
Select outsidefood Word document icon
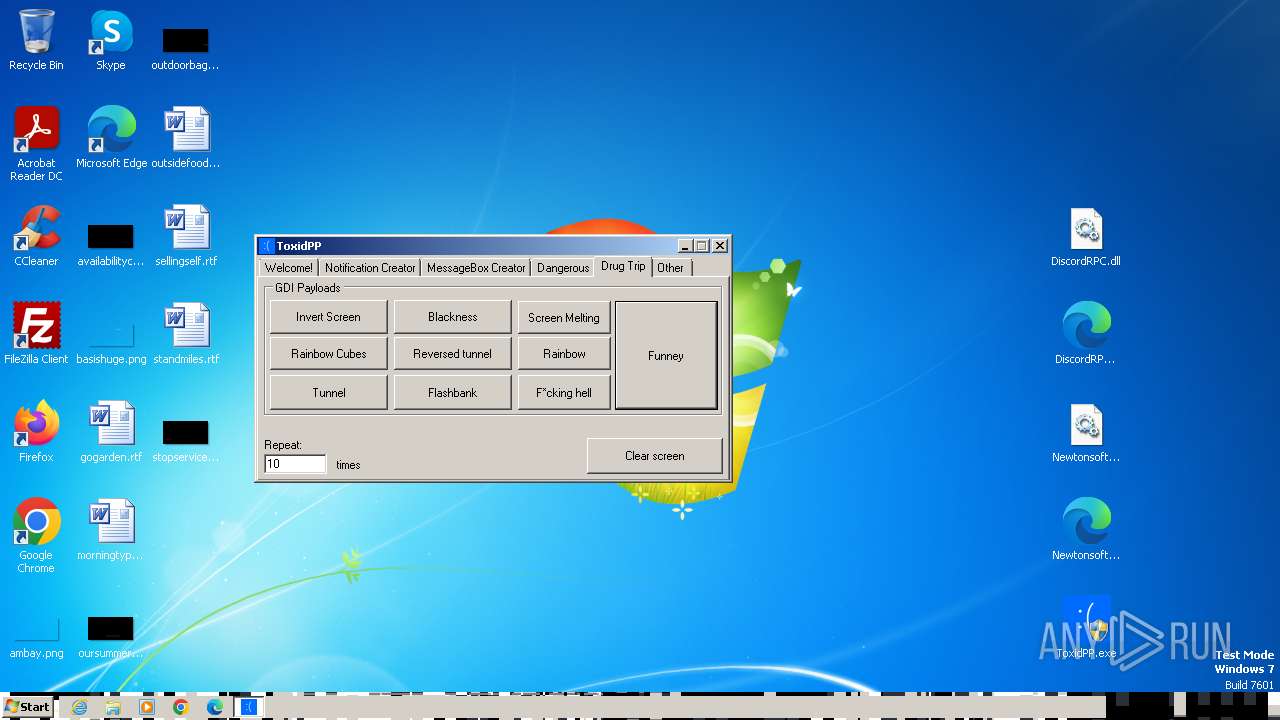[185, 138]
